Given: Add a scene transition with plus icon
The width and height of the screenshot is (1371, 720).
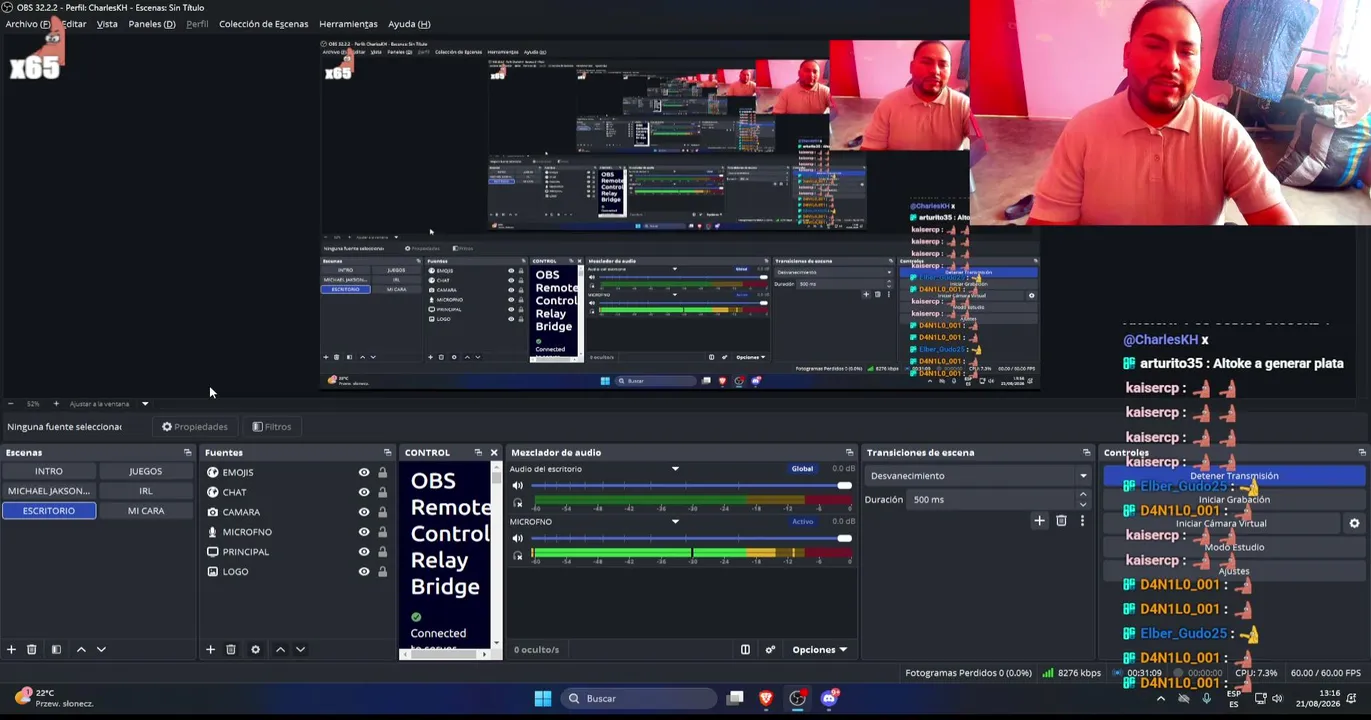Looking at the screenshot, I should point(1039,521).
